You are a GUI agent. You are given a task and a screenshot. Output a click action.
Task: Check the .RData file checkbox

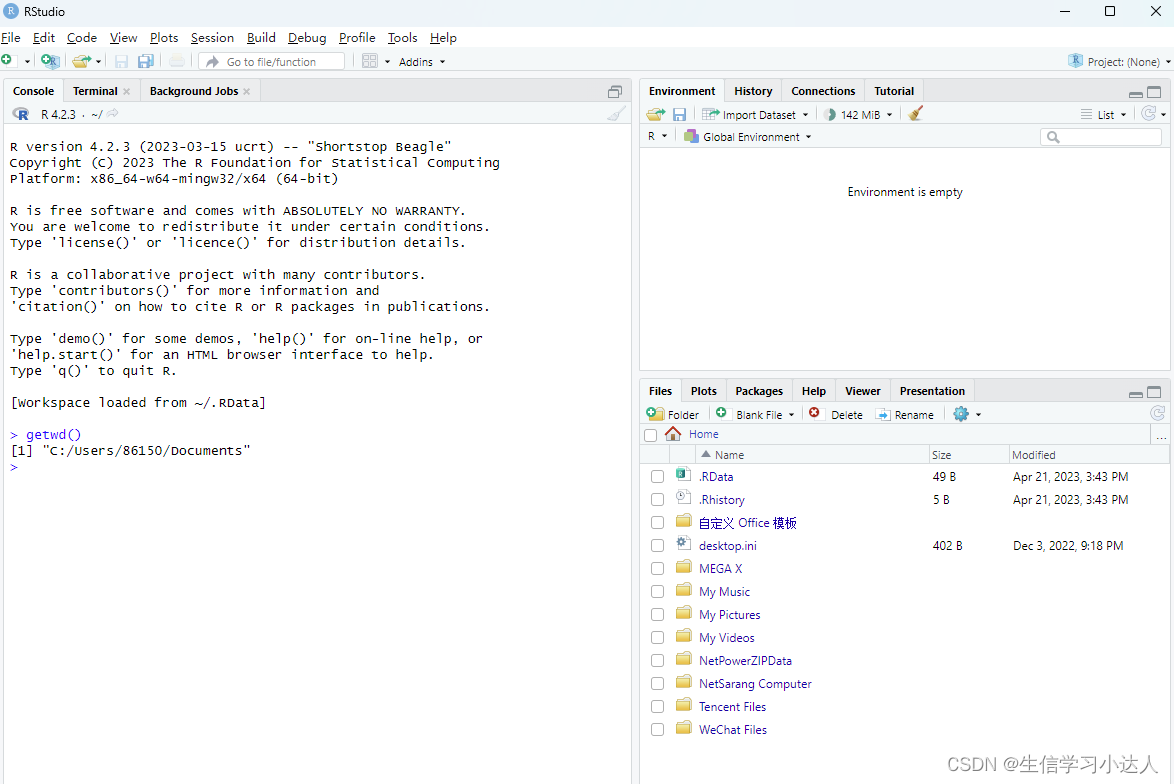pyautogui.click(x=657, y=476)
